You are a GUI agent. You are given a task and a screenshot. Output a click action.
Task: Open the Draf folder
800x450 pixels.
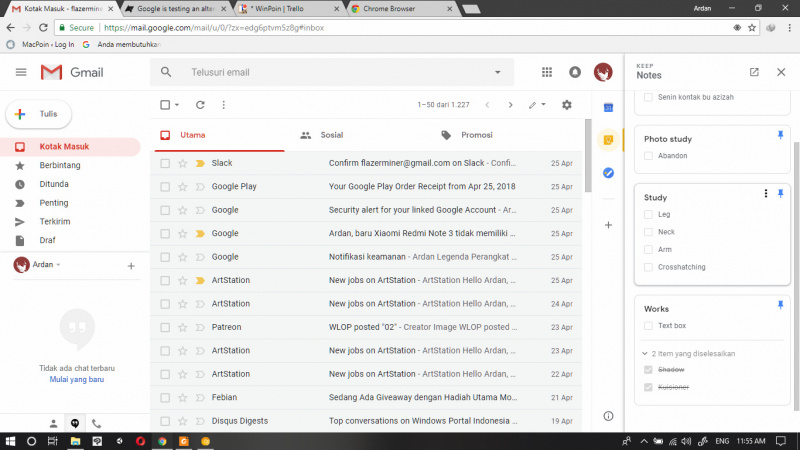pyautogui.click(x=47, y=240)
